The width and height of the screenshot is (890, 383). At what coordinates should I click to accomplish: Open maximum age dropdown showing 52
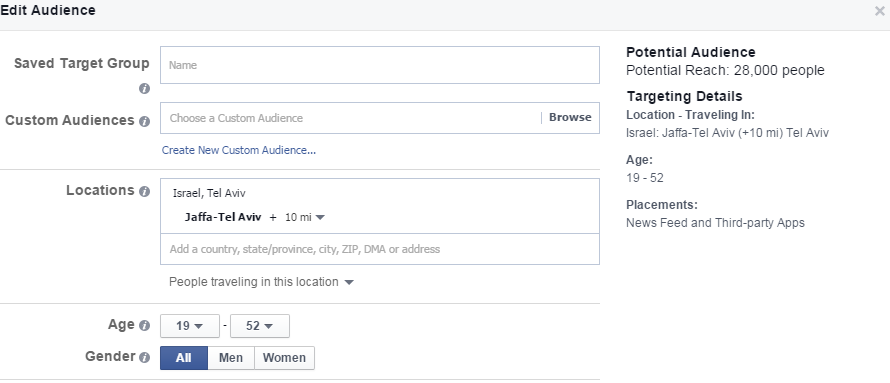(x=259, y=326)
